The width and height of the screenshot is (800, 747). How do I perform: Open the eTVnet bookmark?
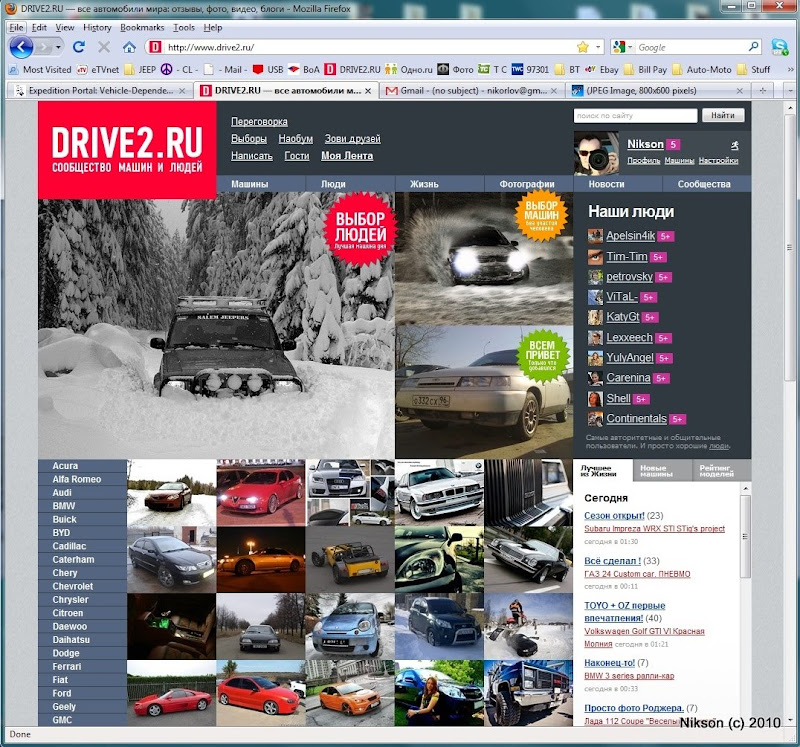pos(98,69)
